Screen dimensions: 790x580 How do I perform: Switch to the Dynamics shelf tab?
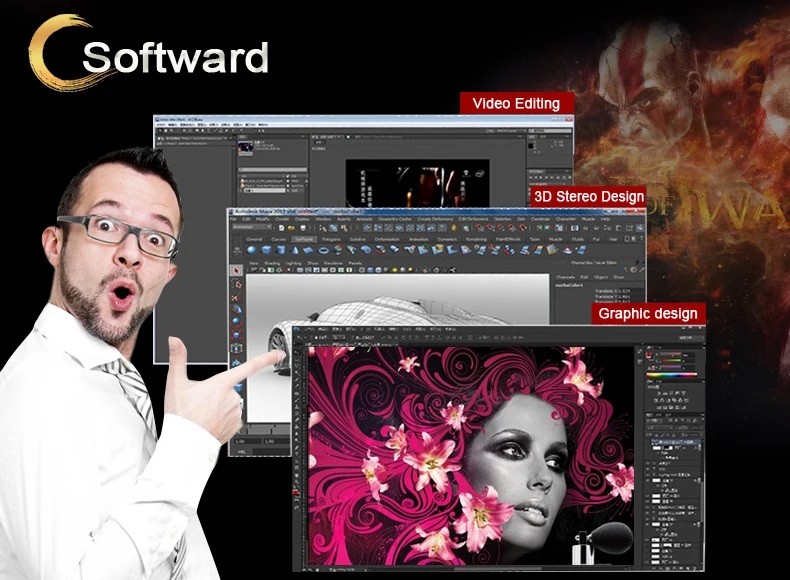447,239
